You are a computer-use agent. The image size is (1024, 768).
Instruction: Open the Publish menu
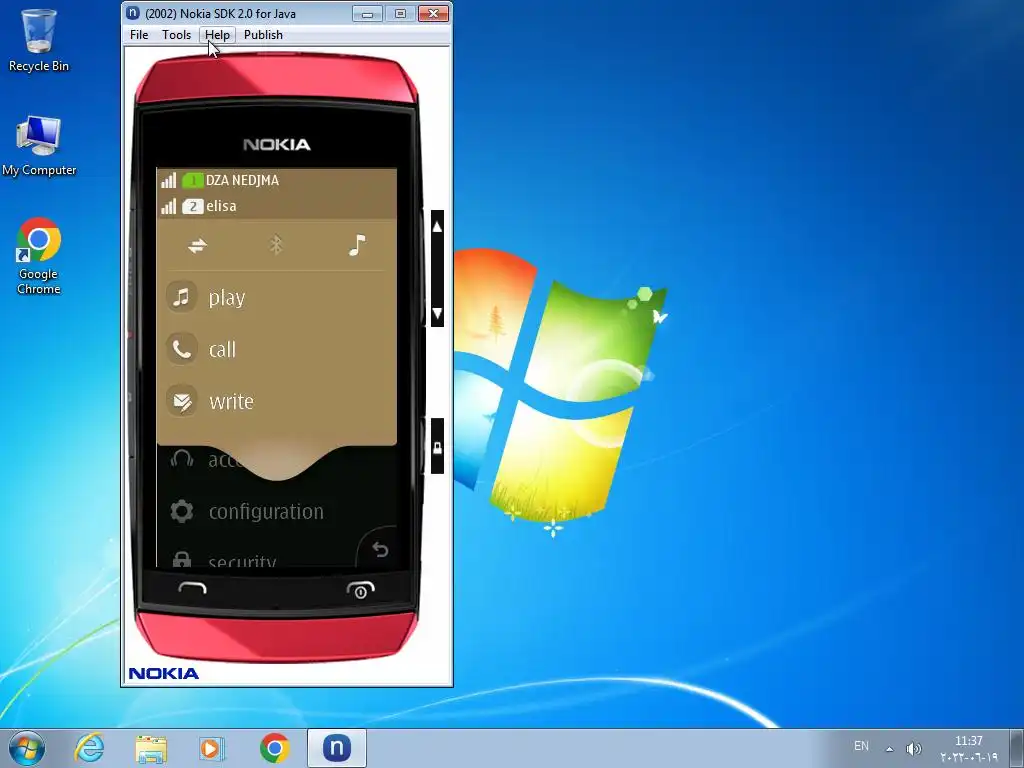(263, 35)
